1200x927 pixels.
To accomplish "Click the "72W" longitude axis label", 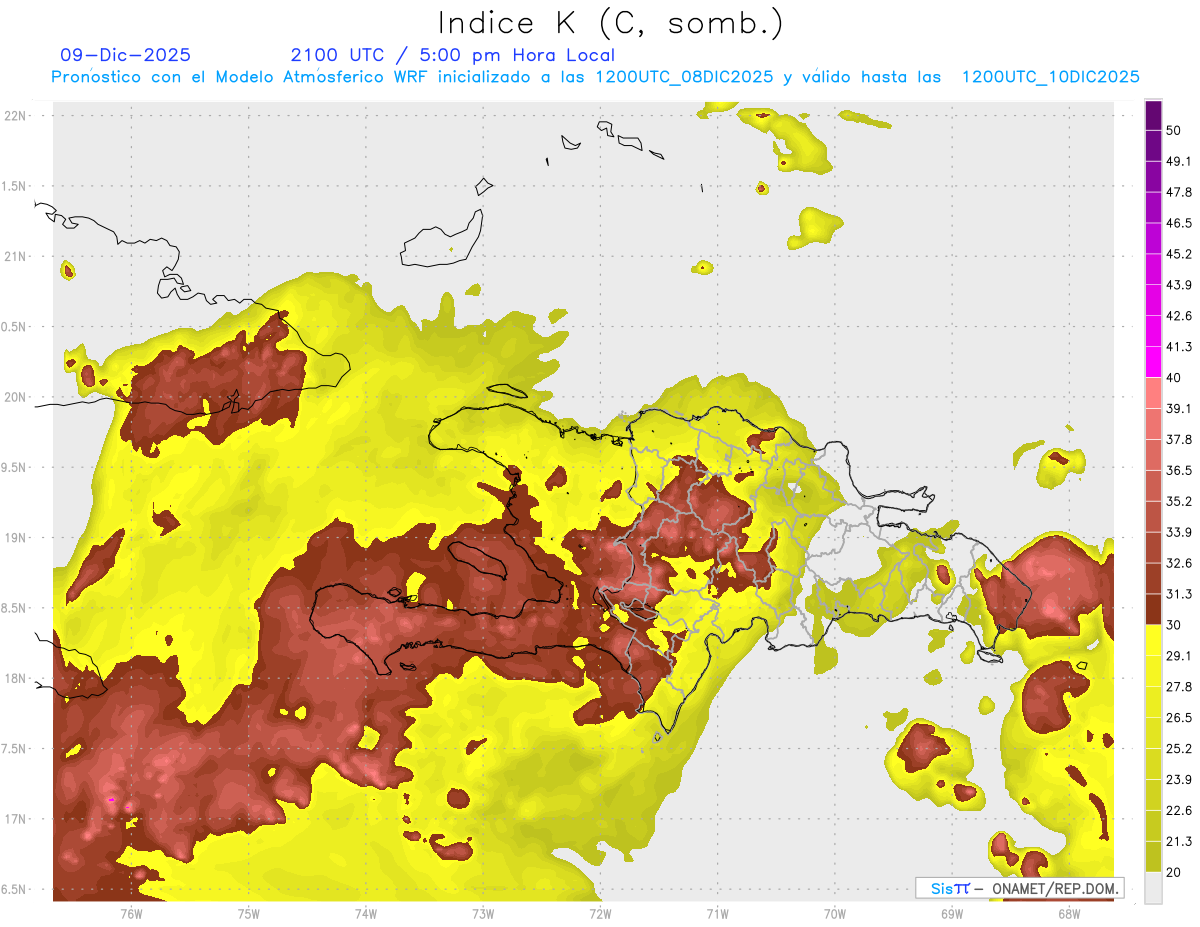I will pyautogui.click(x=600, y=913).
